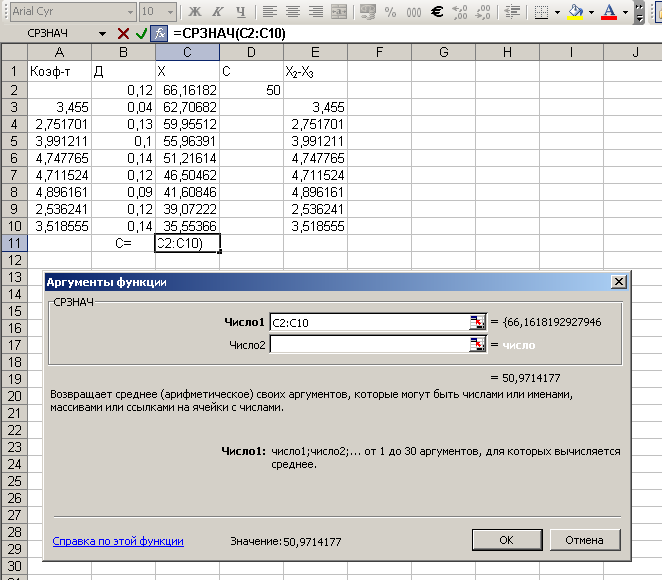The height and width of the screenshot is (580, 662).
Task: Apply fill color bucket
Action: point(575,11)
